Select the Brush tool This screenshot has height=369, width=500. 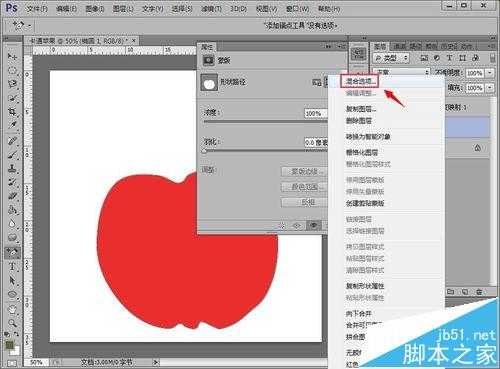(x=12, y=155)
